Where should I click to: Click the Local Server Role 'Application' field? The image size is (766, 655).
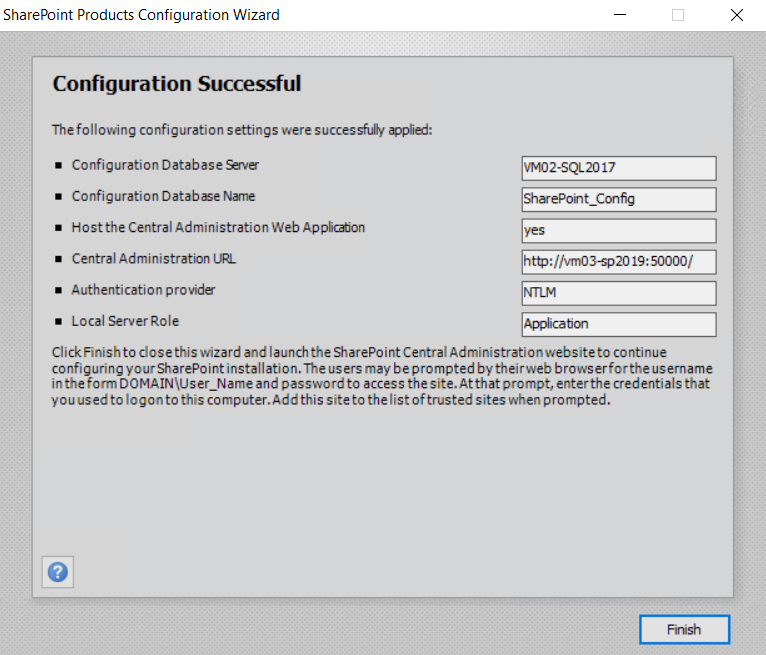coord(619,324)
